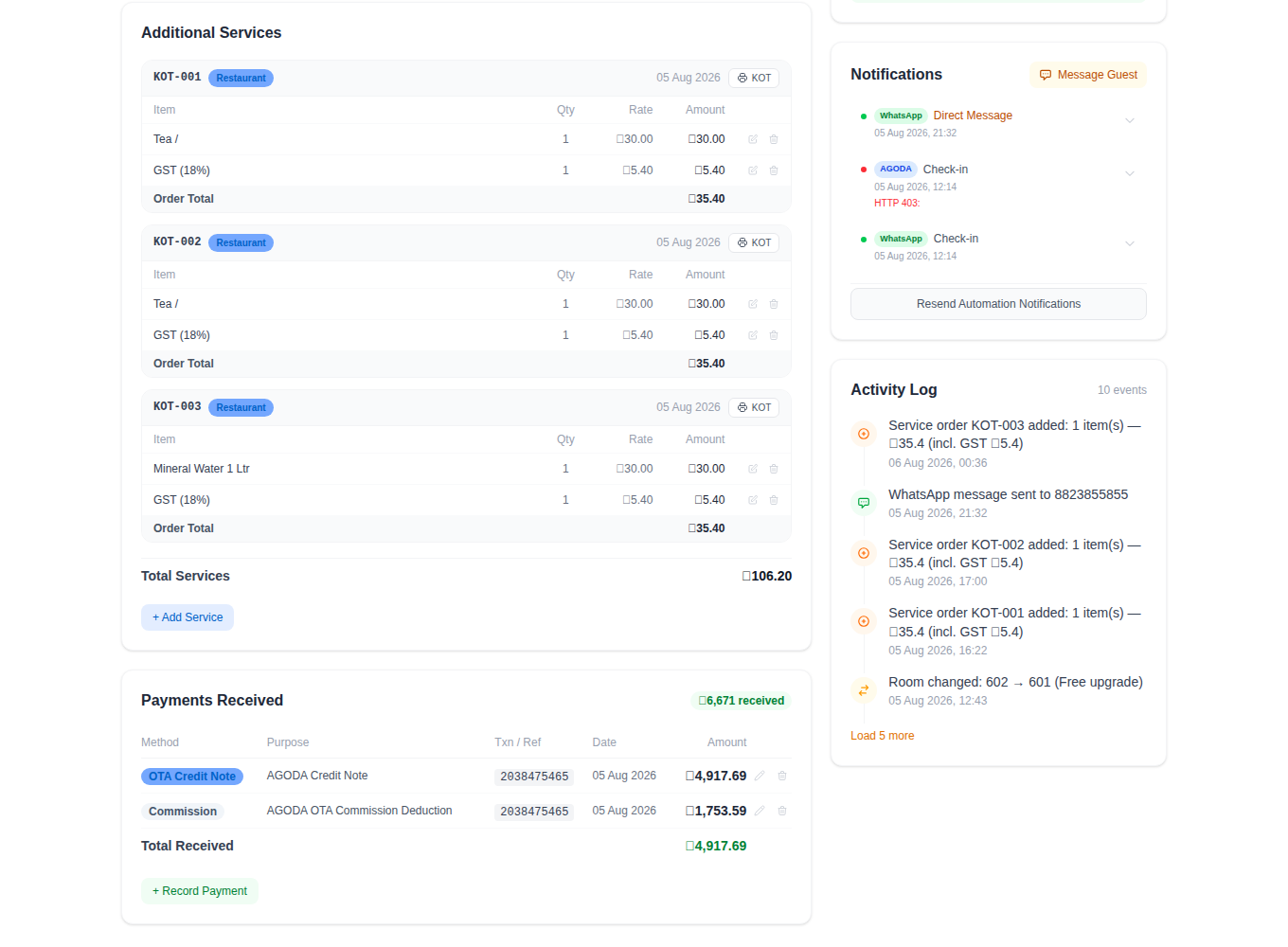
Task: Open the Record Payment form
Action: [200, 891]
